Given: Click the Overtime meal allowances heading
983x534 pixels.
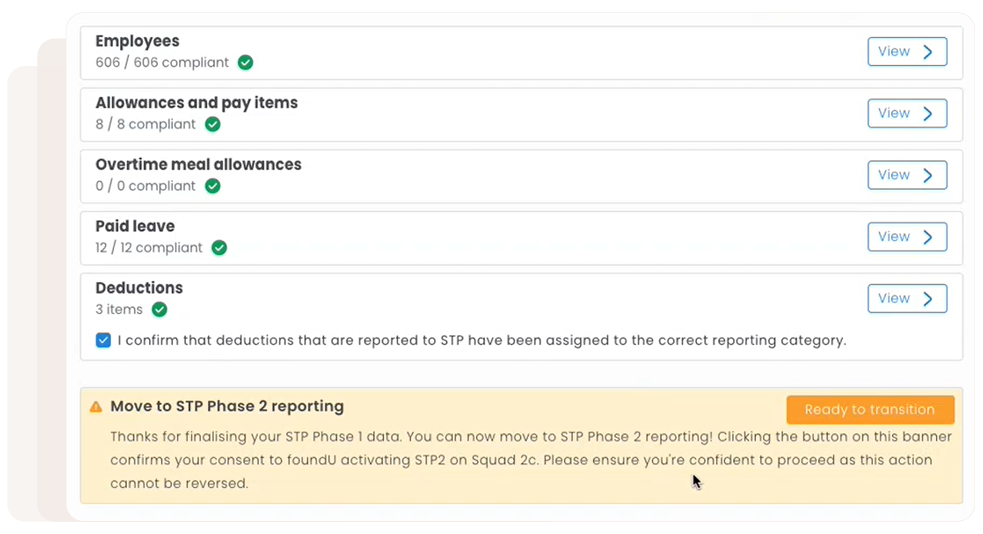Looking at the screenshot, I should click(x=198, y=164).
